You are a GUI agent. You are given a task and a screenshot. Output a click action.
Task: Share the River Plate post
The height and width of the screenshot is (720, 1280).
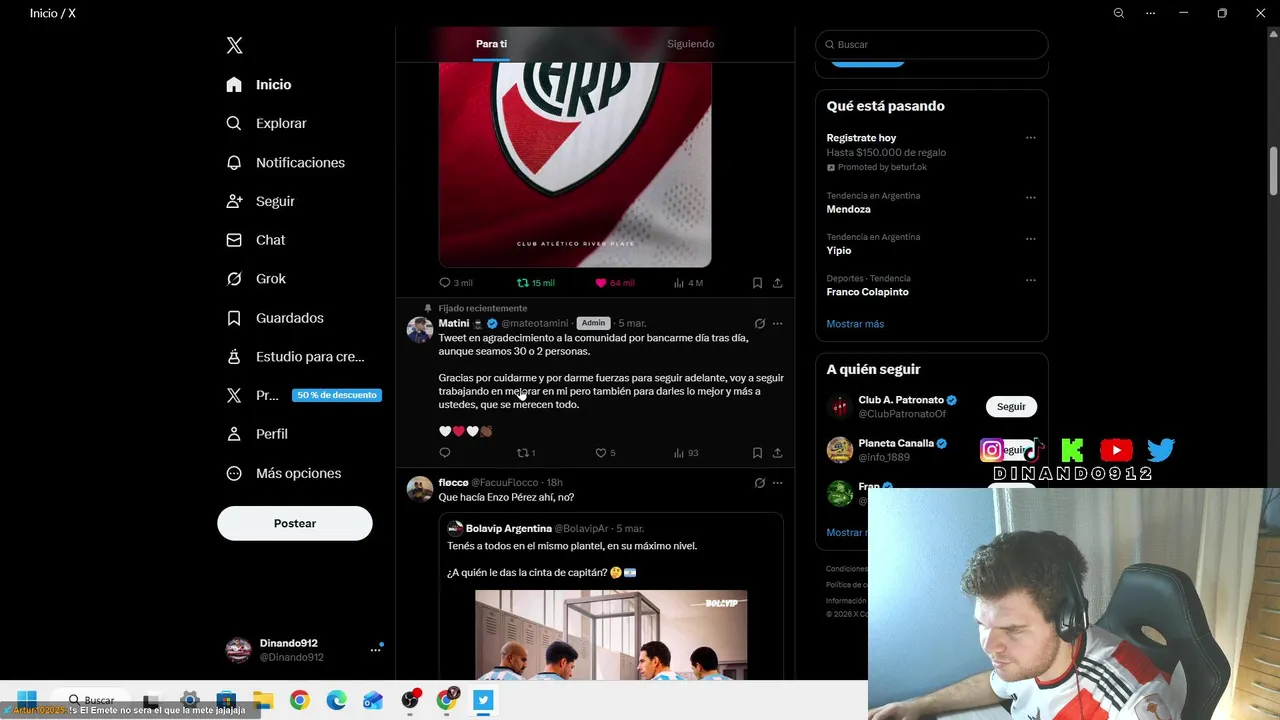[777, 283]
